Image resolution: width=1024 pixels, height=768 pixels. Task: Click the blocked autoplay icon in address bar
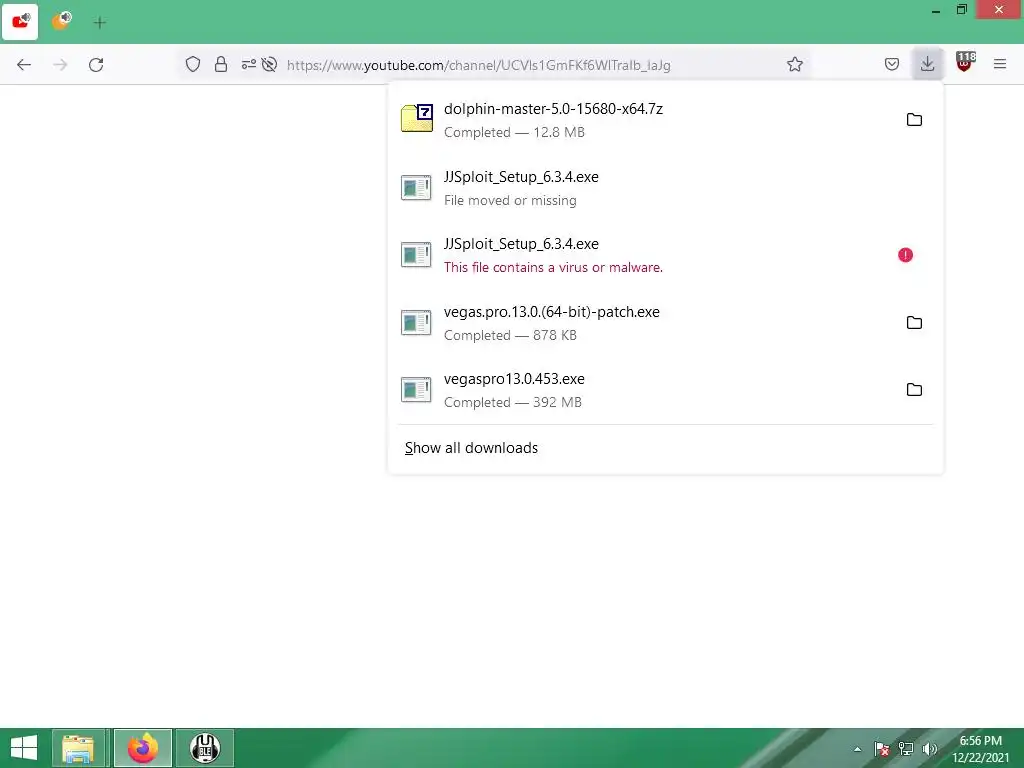[269, 64]
